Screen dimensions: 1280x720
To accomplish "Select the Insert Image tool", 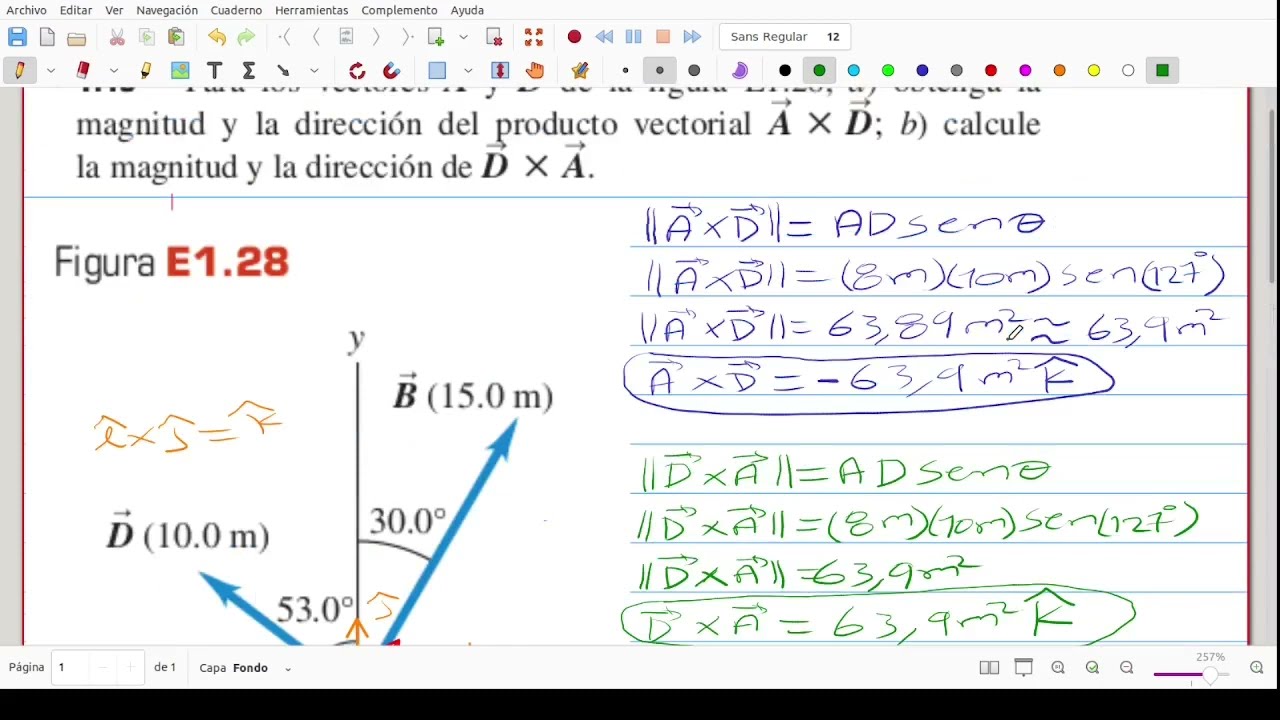I will (x=180, y=70).
